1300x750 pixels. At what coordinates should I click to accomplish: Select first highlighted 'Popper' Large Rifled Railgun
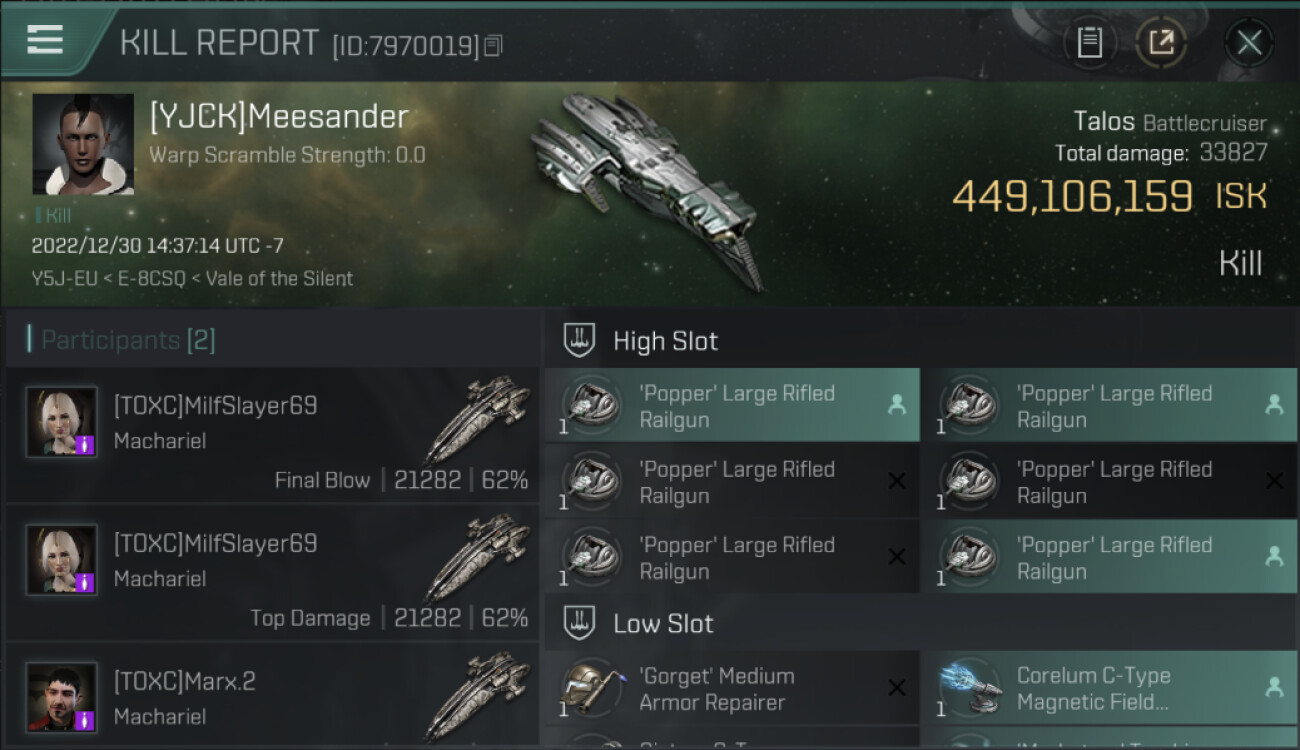click(732, 405)
